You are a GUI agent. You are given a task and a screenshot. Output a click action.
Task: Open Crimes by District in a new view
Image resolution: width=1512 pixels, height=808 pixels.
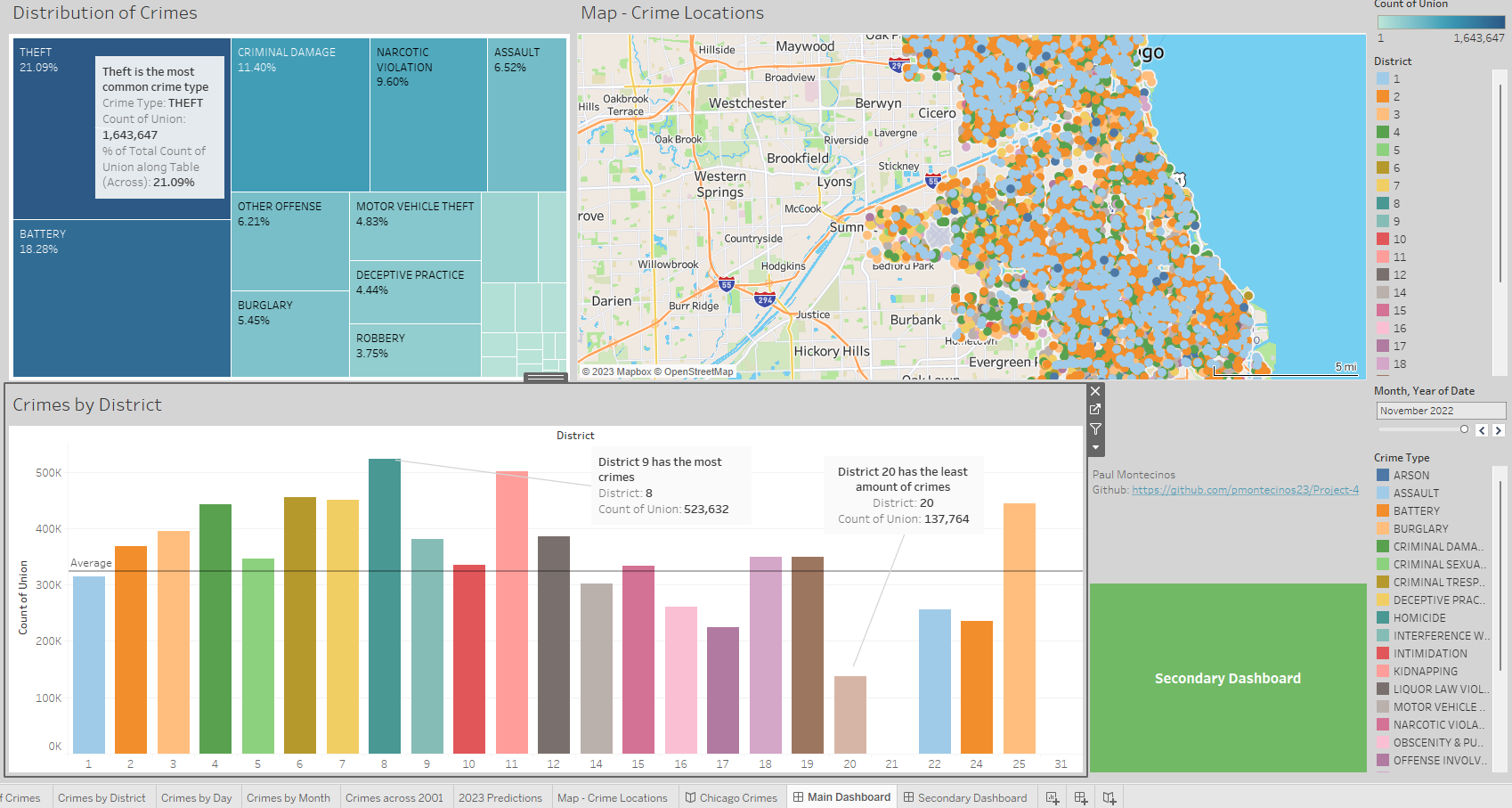1095,410
